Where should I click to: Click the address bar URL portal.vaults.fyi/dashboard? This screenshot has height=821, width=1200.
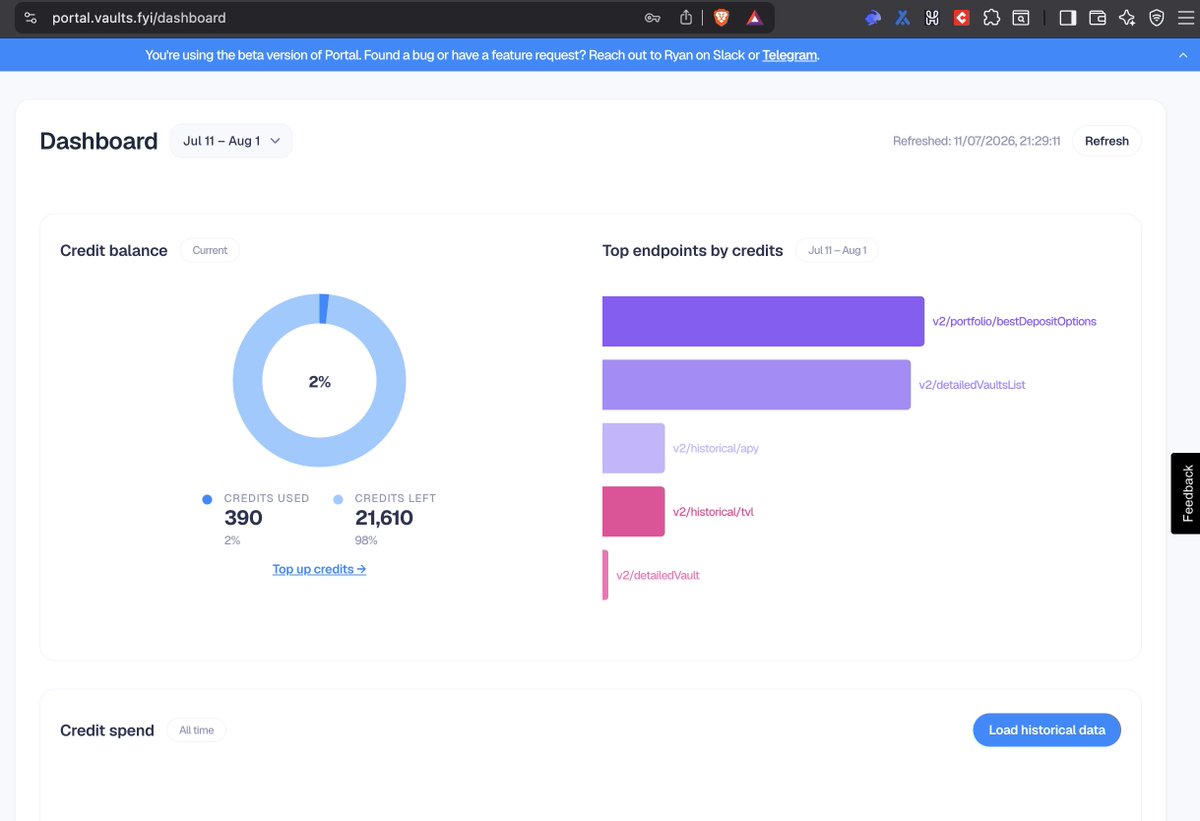point(139,18)
